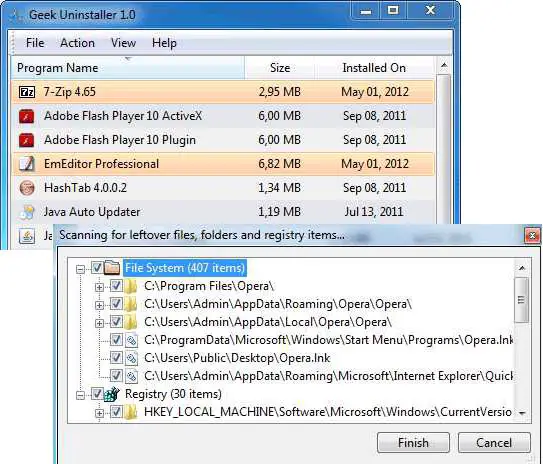Click the Java cup icon in the last row
The width and height of the screenshot is (543, 464).
click(x=27, y=236)
